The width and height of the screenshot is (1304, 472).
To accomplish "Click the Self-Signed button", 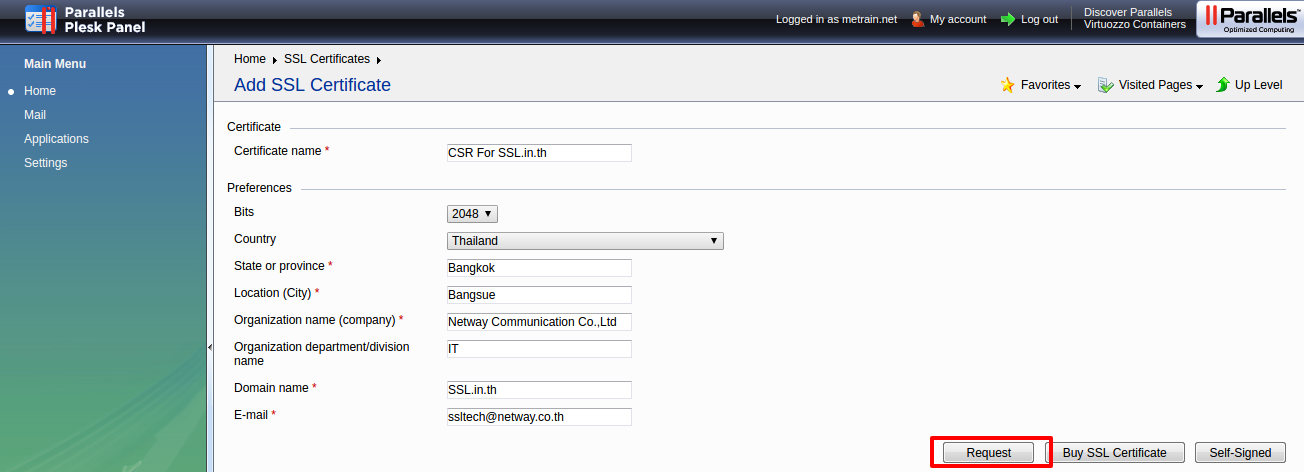I will [1240, 453].
